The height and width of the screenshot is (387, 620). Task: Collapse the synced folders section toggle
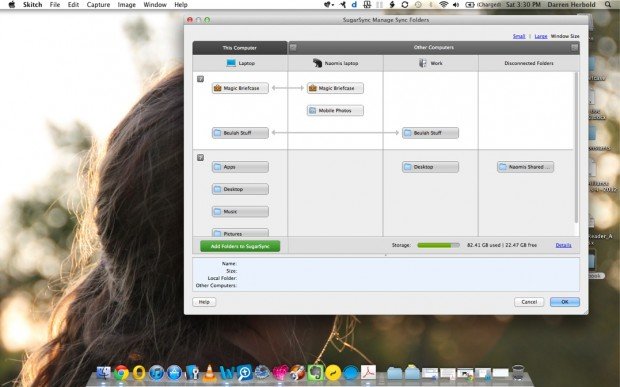tap(200, 79)
